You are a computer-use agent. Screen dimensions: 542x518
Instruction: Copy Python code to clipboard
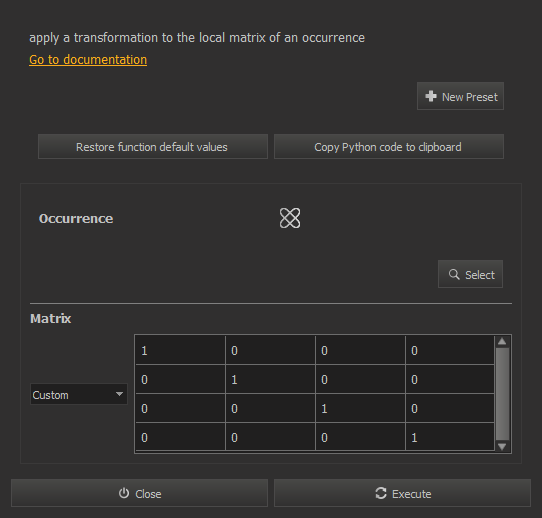click(389, 147)
